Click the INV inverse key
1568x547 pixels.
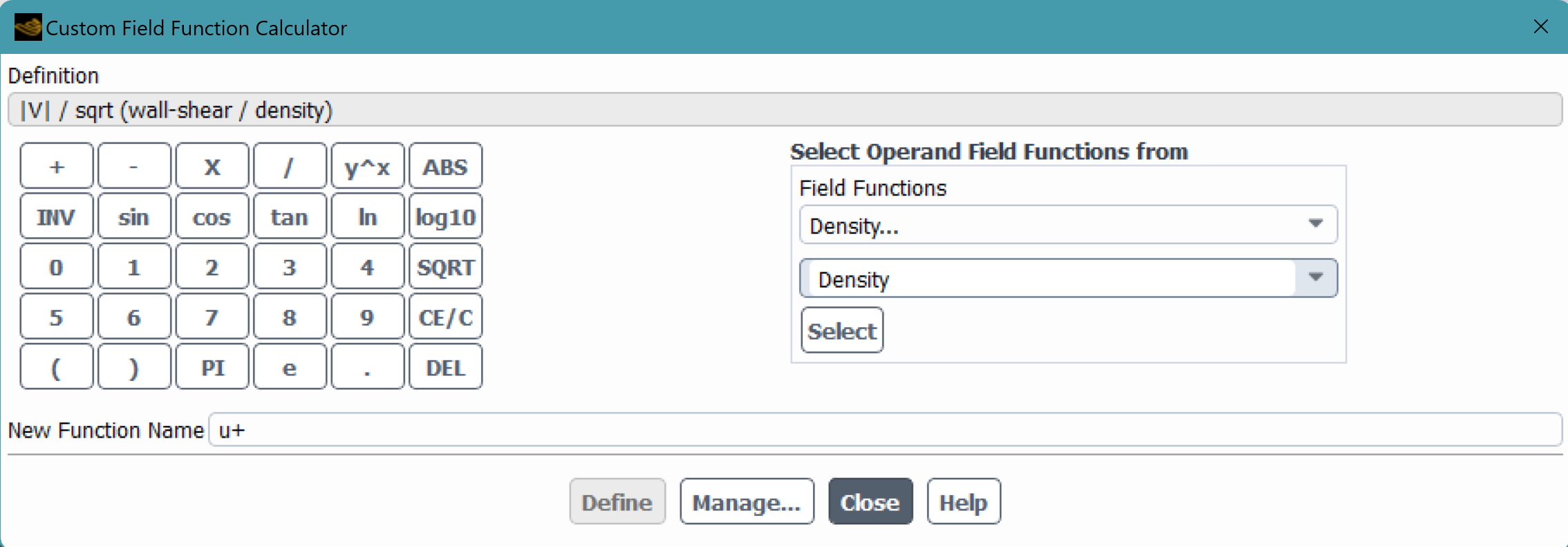click(x=56, y=217)
